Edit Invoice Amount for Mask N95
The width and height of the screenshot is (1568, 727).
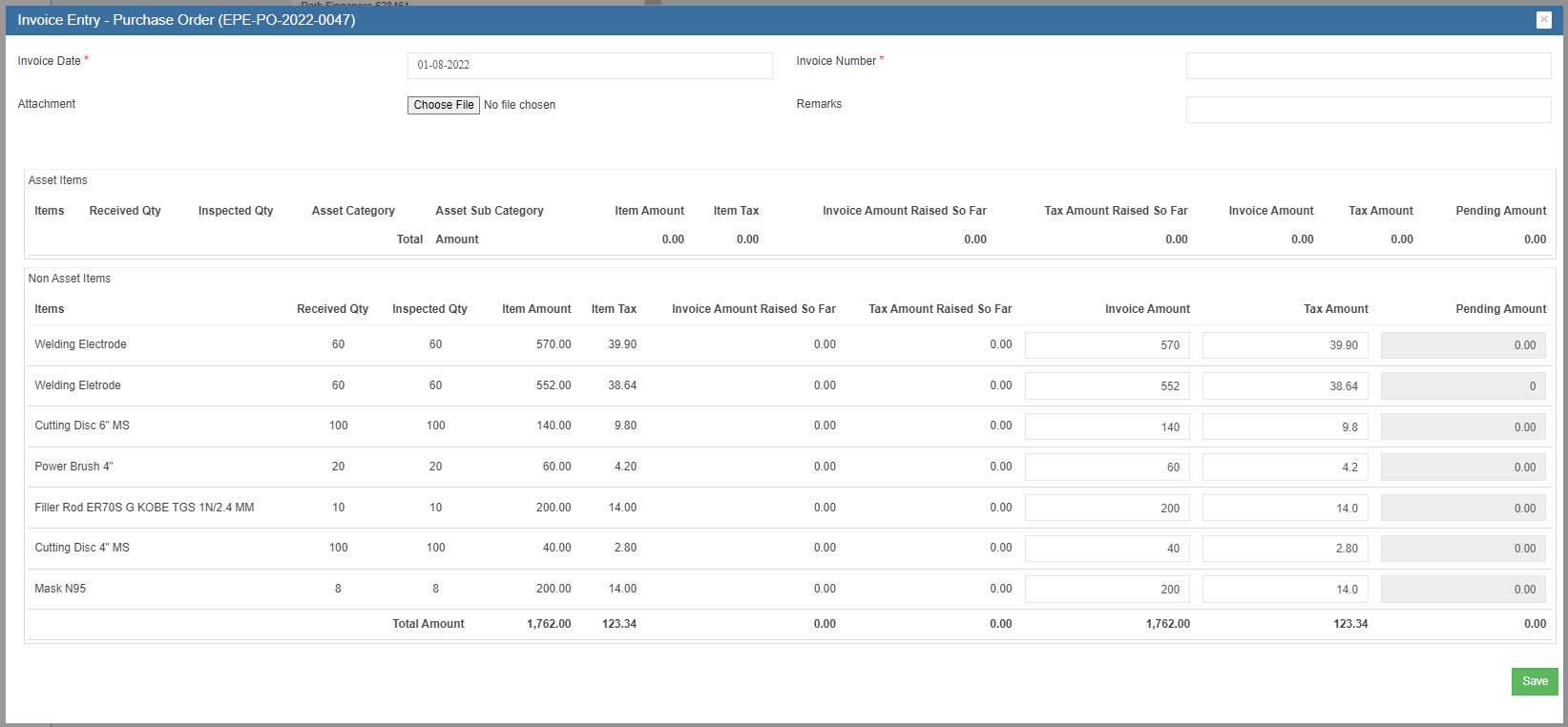tap(1106, 590)
